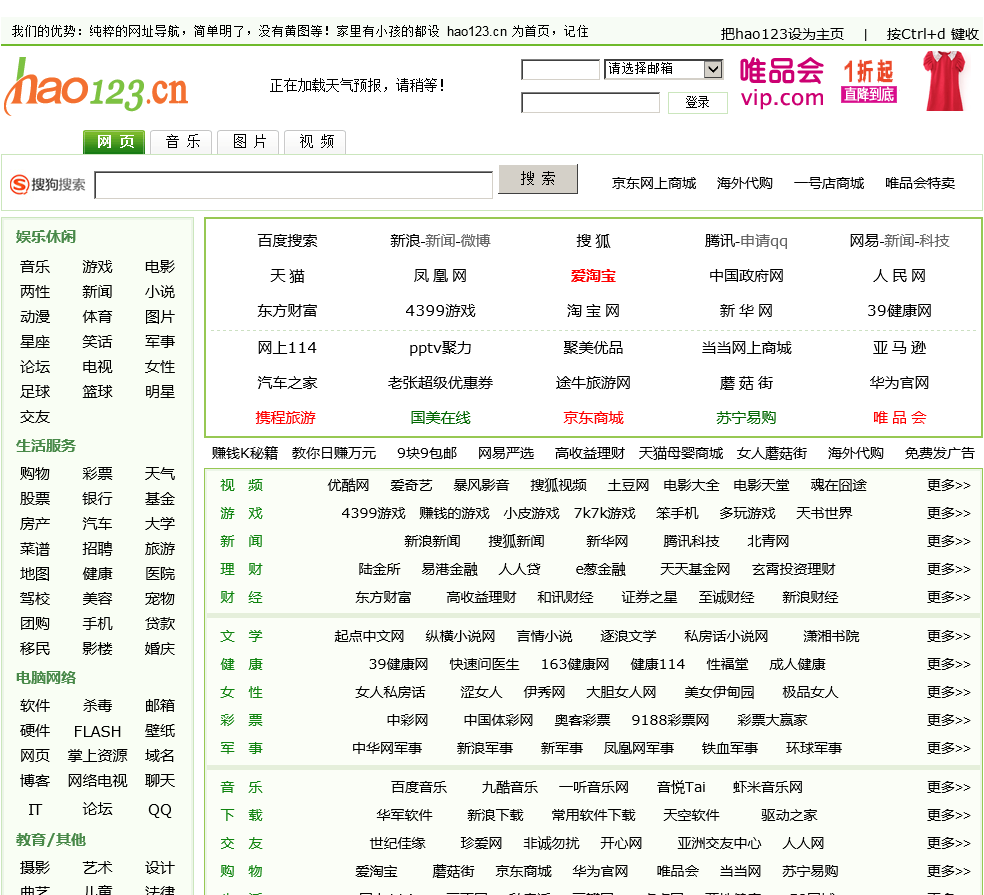This screenshot has height=895, width=984.
Task: Open 赚钱K秘籍 promo link
Action: tap(245, 454)
